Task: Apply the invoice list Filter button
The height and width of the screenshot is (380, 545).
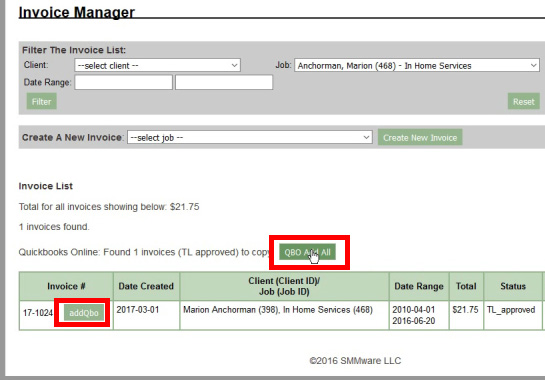Action: click(41, 102)
